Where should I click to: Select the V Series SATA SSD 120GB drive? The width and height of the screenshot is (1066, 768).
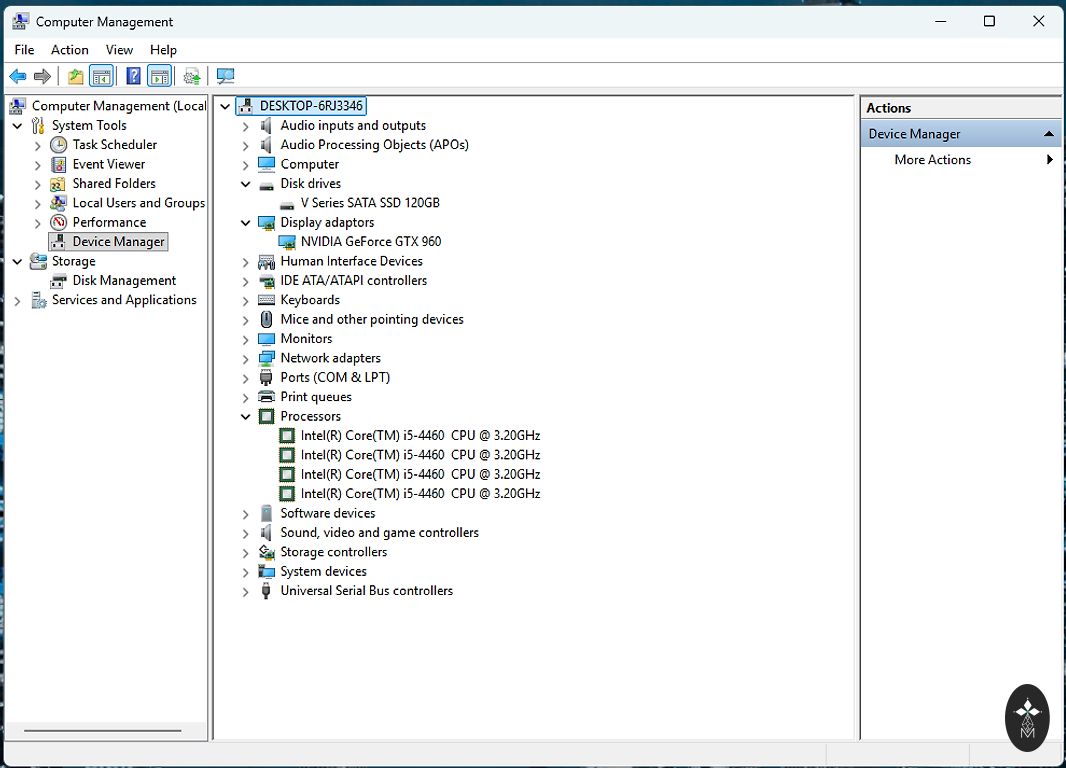[x=369, y=202]
